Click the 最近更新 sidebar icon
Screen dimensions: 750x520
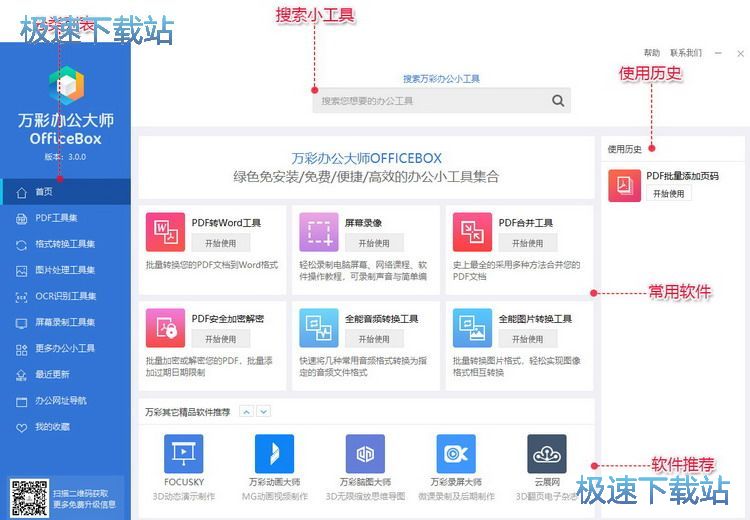[22, 376]
